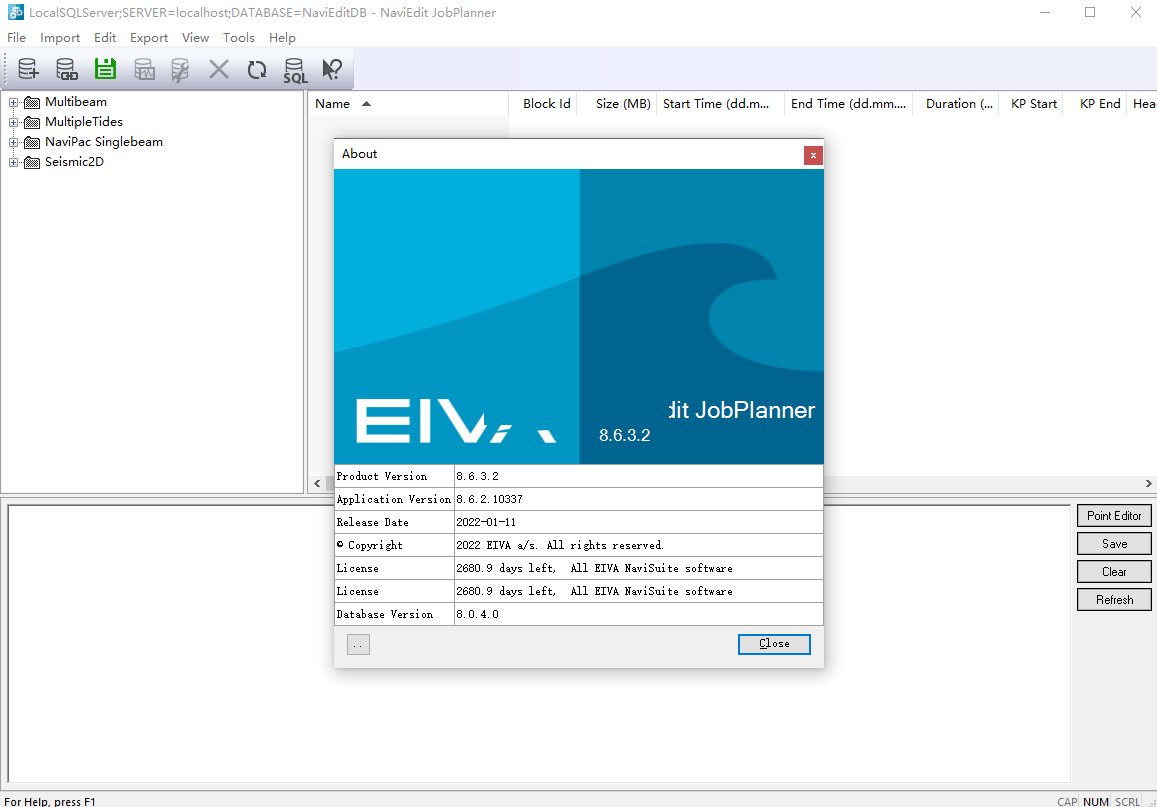Close the About dialog
This screenshot has width=1157, height=807.
coord(773,644)
